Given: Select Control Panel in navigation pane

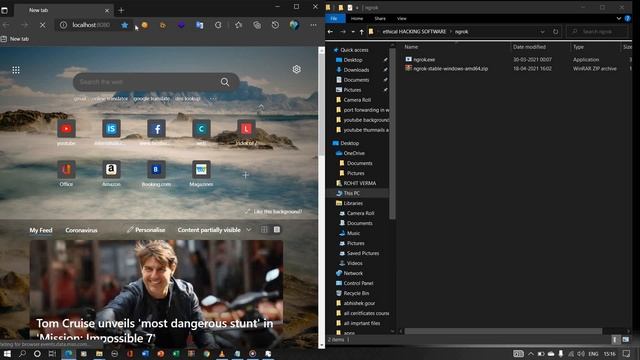Looking at the screenshot, I should tap(358, 283).
